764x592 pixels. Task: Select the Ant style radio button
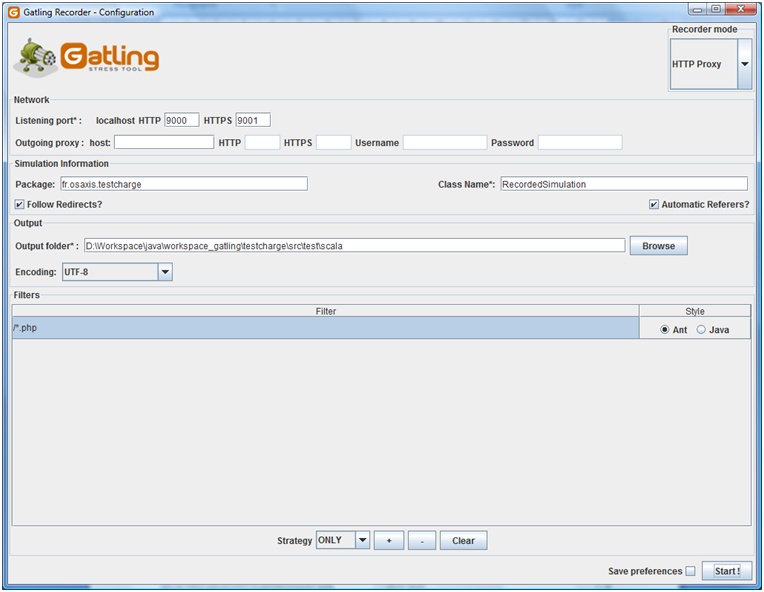point(665,330)
